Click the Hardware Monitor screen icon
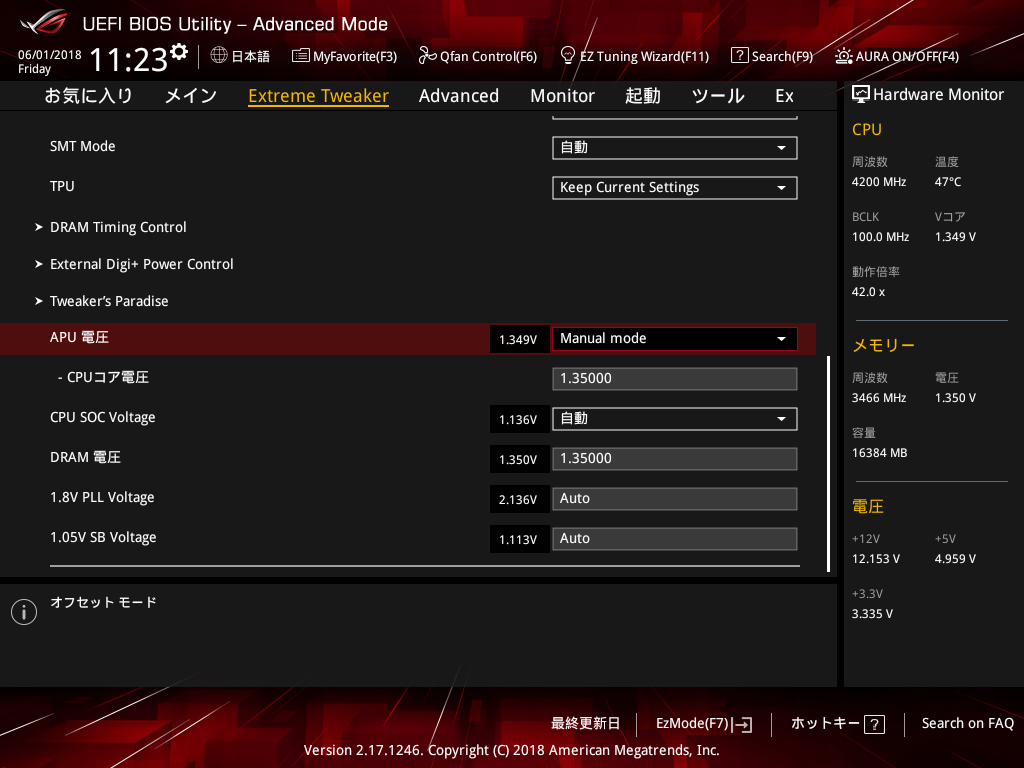1024x768 pixels. coord(861,95)
